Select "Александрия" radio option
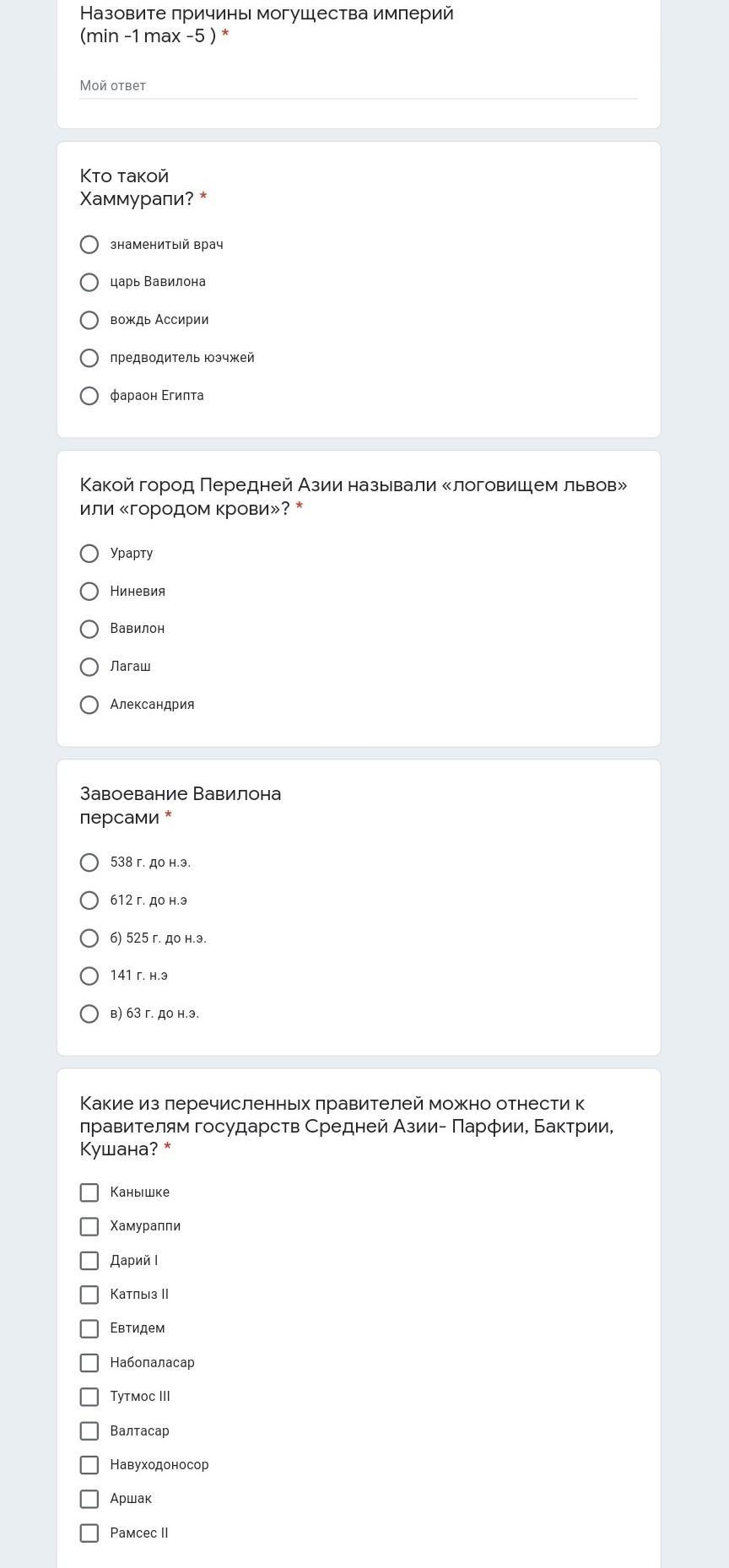The height and width of the screenshot is (1568, 729). point(89,705)
